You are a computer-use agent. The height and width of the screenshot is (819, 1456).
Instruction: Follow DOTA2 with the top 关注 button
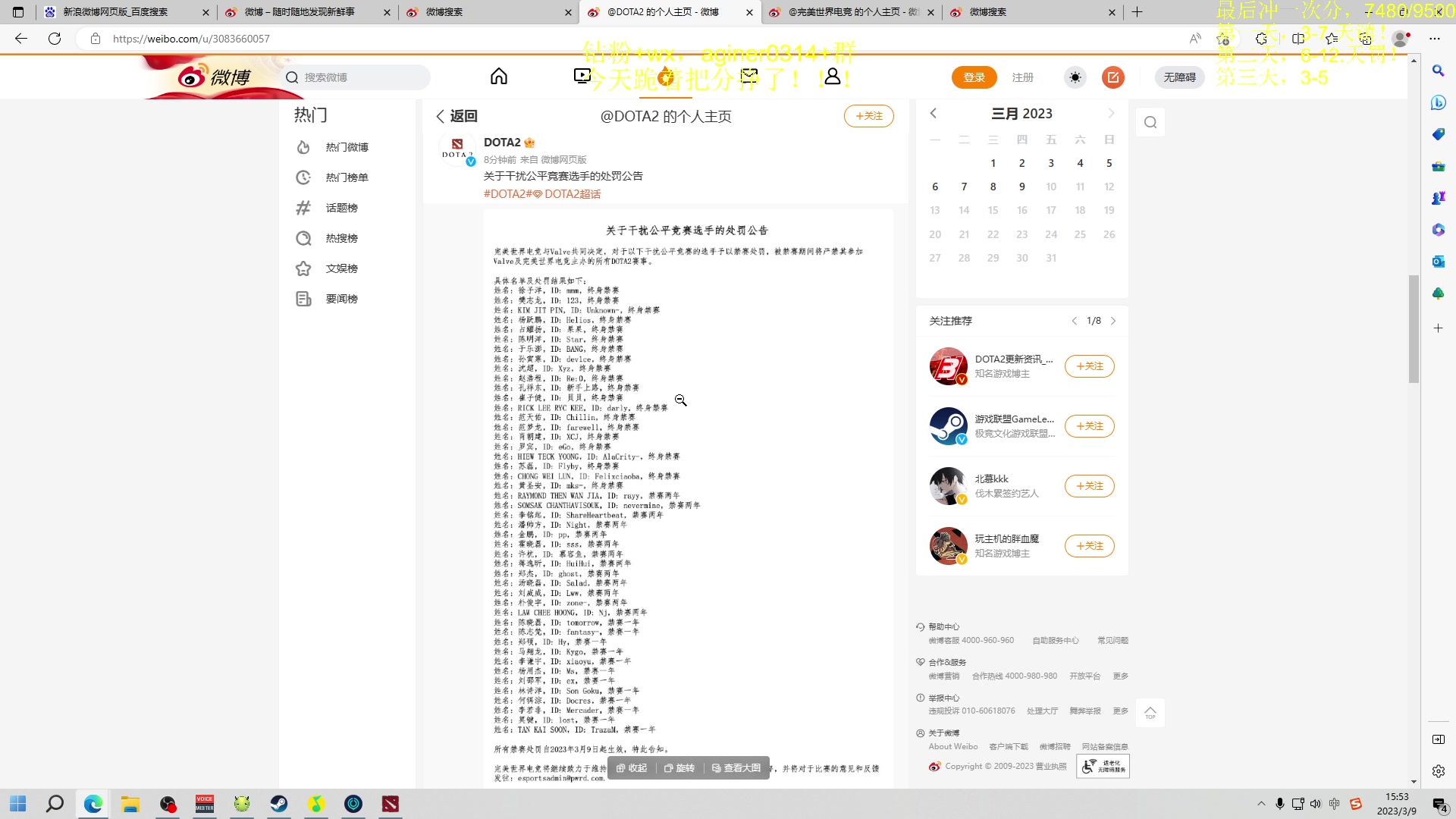pos(868,116)
